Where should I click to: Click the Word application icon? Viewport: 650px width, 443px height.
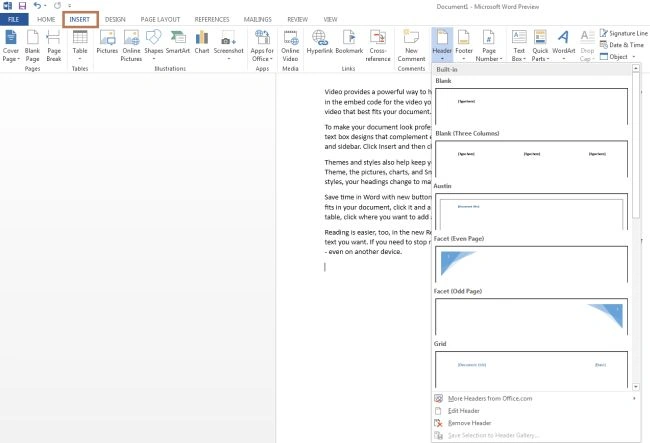(x=7, y=6)
